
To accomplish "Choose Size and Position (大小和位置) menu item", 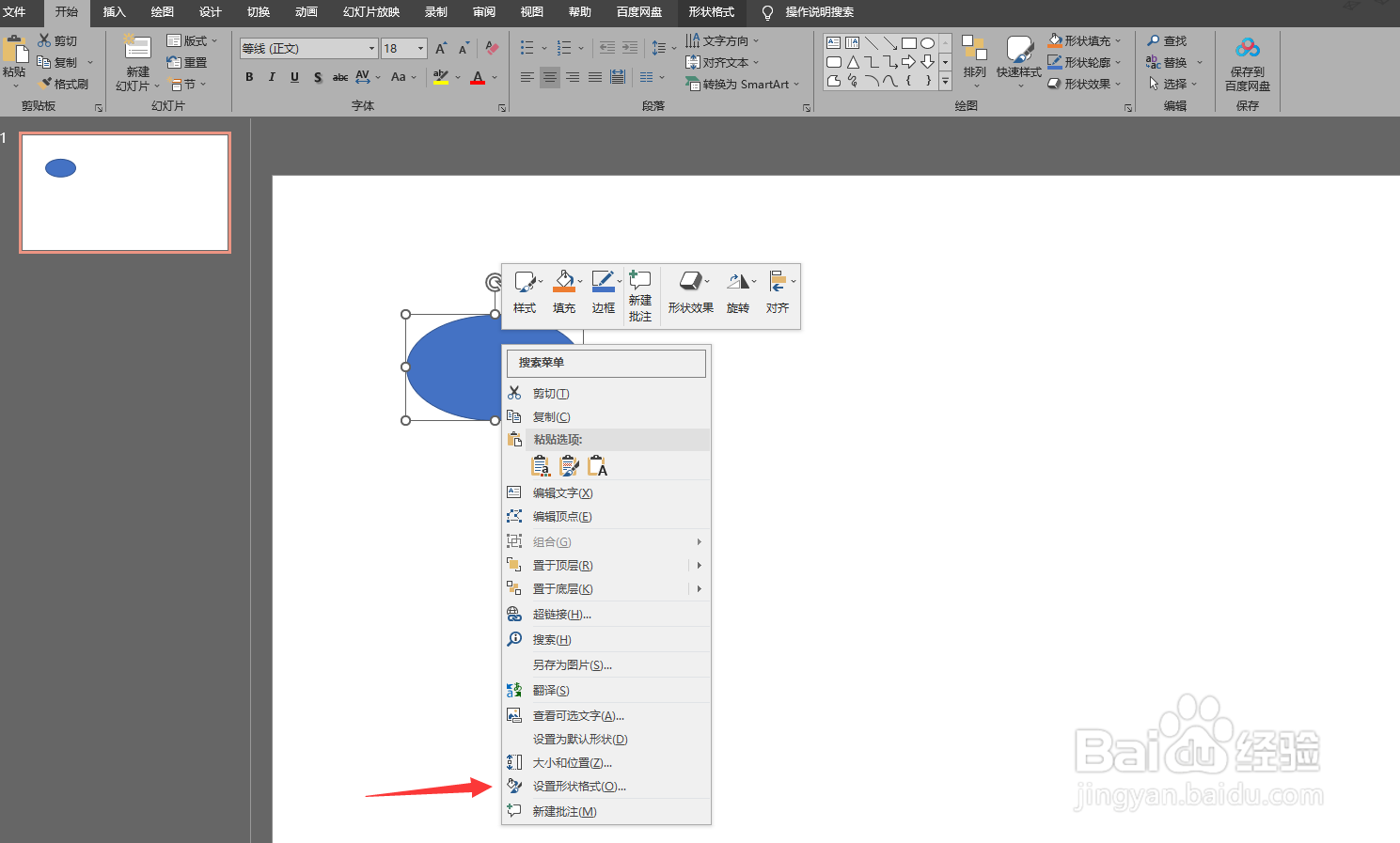I will tap(606, 763).
